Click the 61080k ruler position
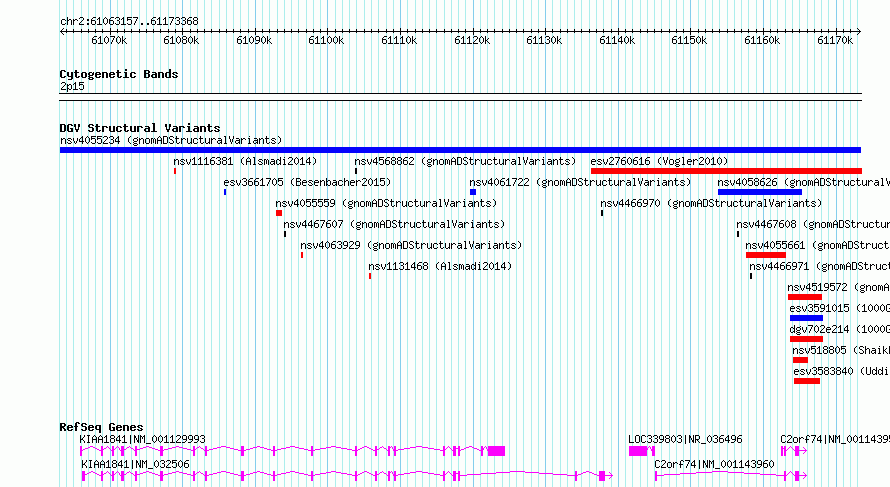The width and height of the screenshot is (890, 487). point(181,41)
